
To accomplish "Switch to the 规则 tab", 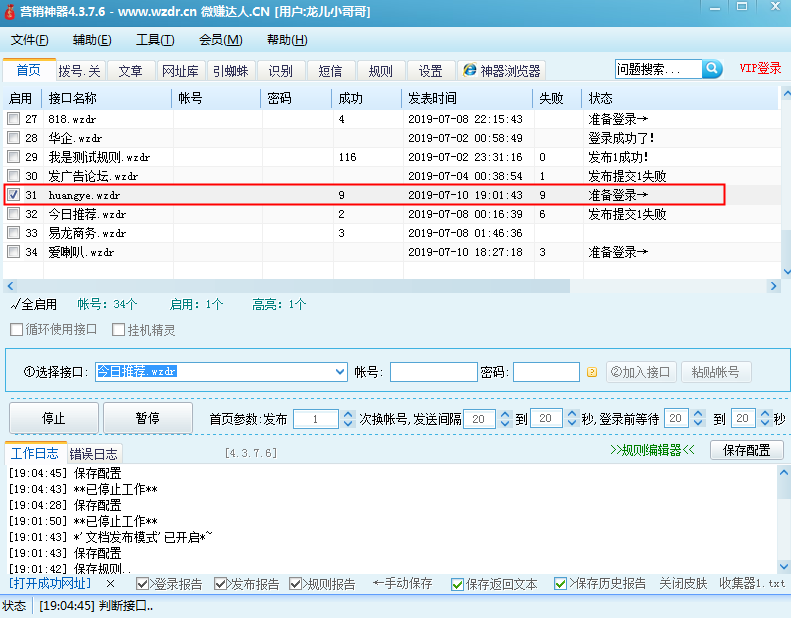I will 380,71.
